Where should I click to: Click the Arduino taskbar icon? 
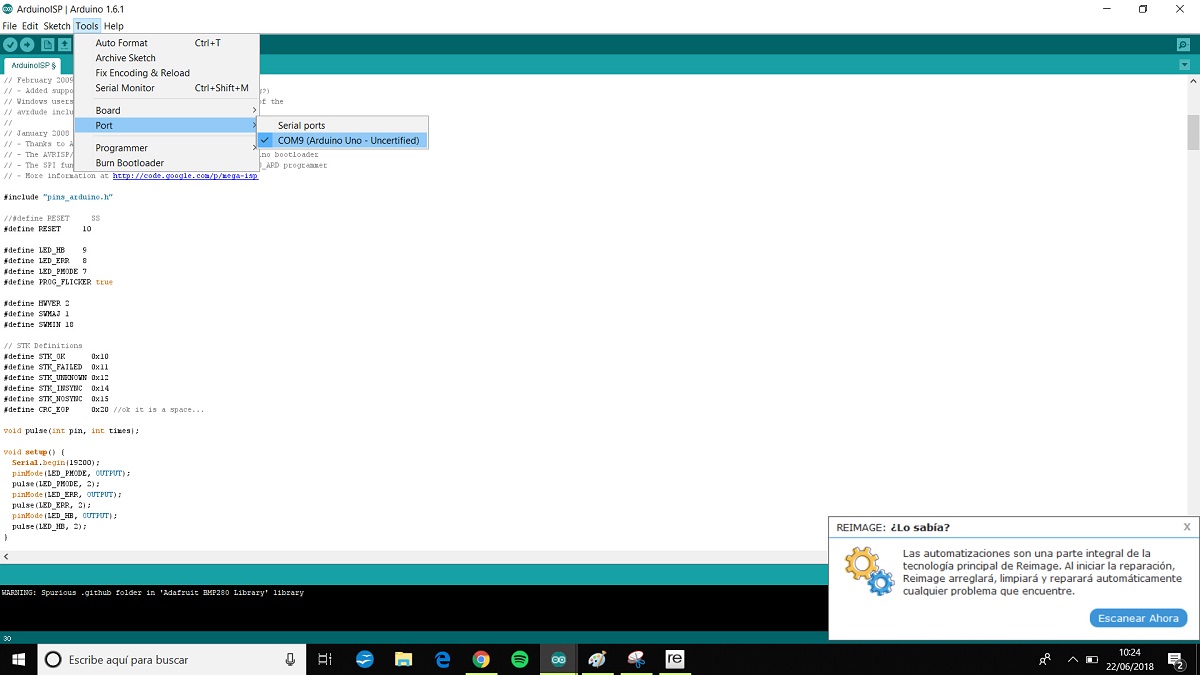click(559, 659)
